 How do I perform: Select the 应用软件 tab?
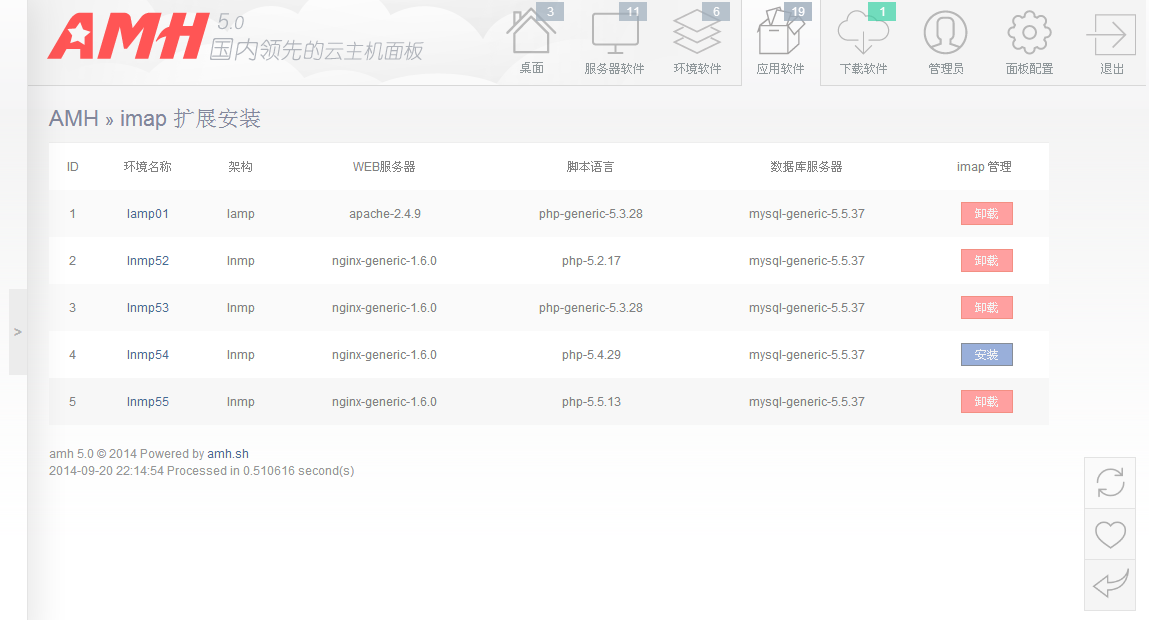point(780,42)
